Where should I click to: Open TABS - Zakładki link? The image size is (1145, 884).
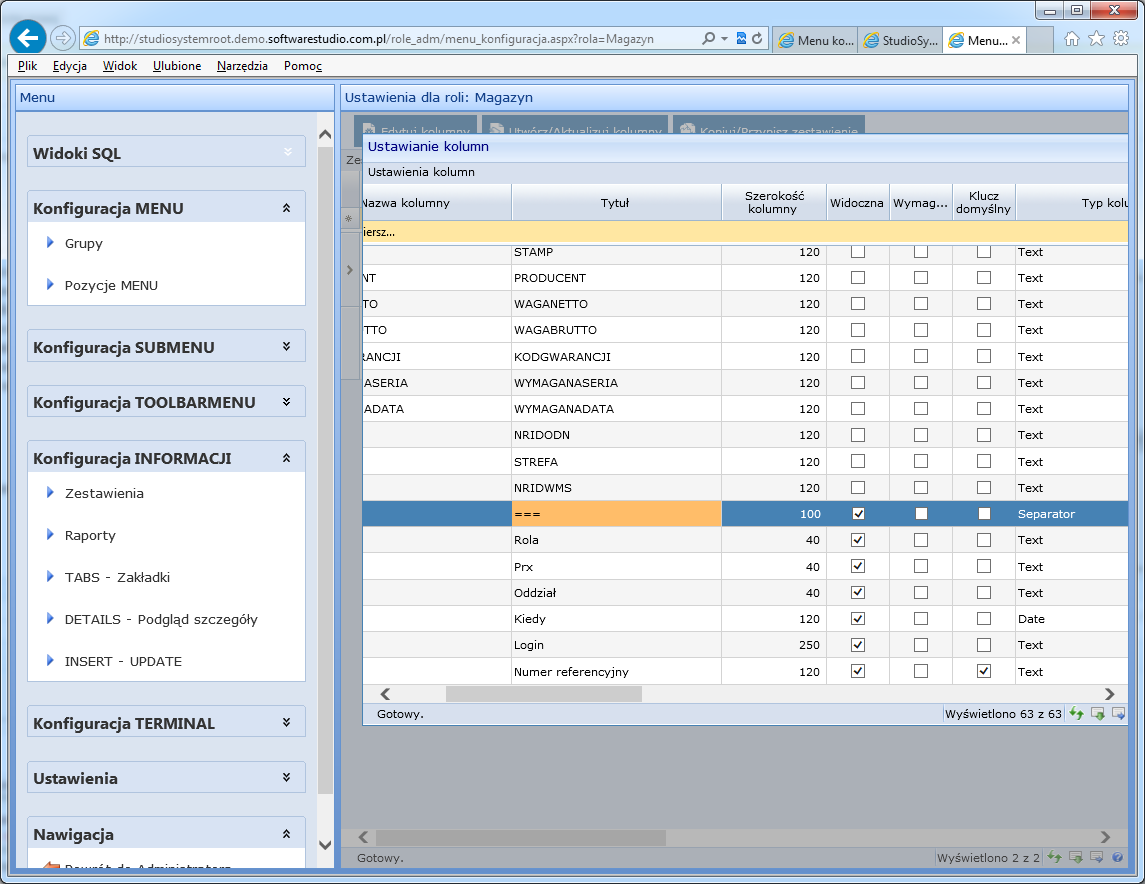pos(117,577)
